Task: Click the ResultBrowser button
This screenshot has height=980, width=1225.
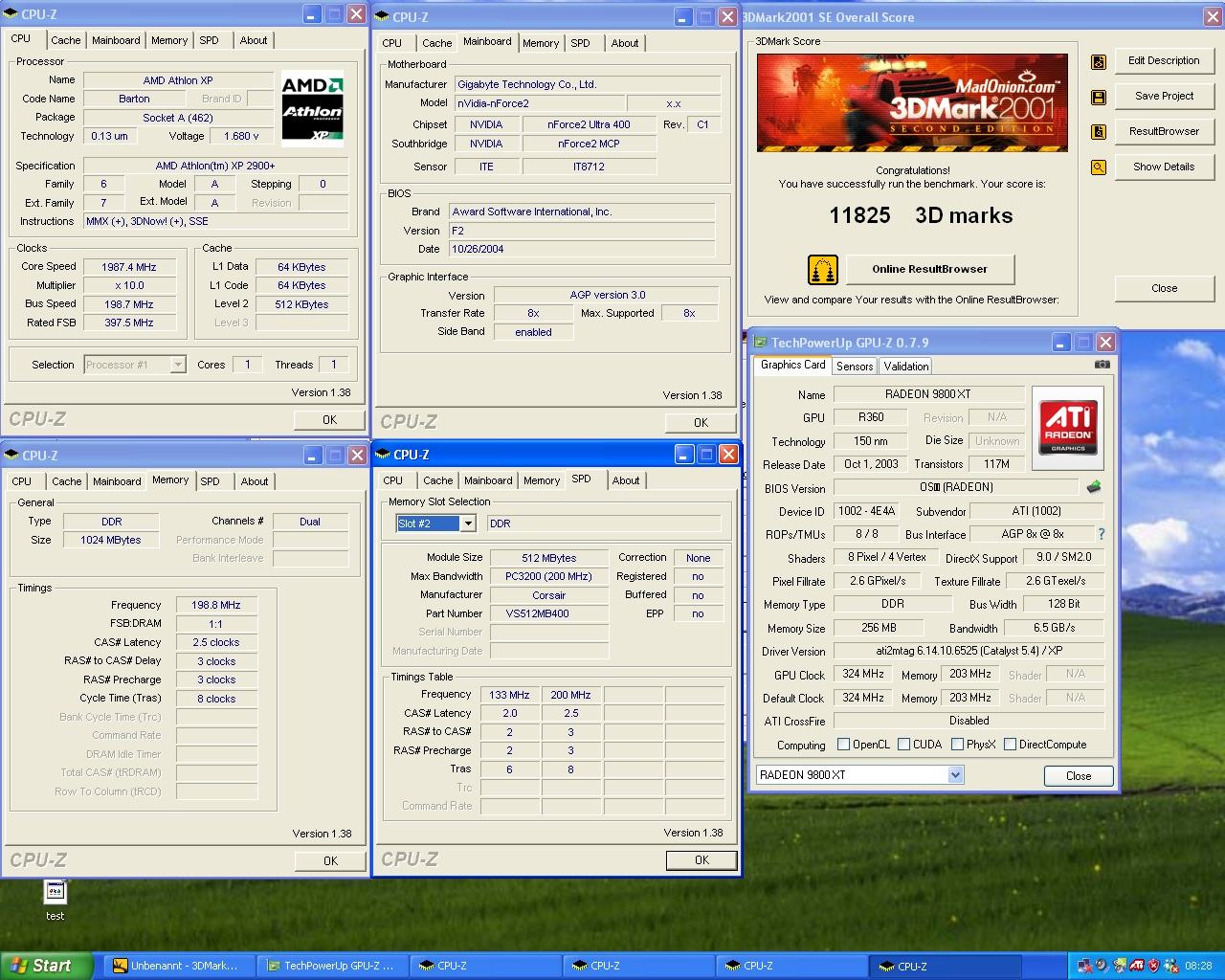Action: point(1164,131)
